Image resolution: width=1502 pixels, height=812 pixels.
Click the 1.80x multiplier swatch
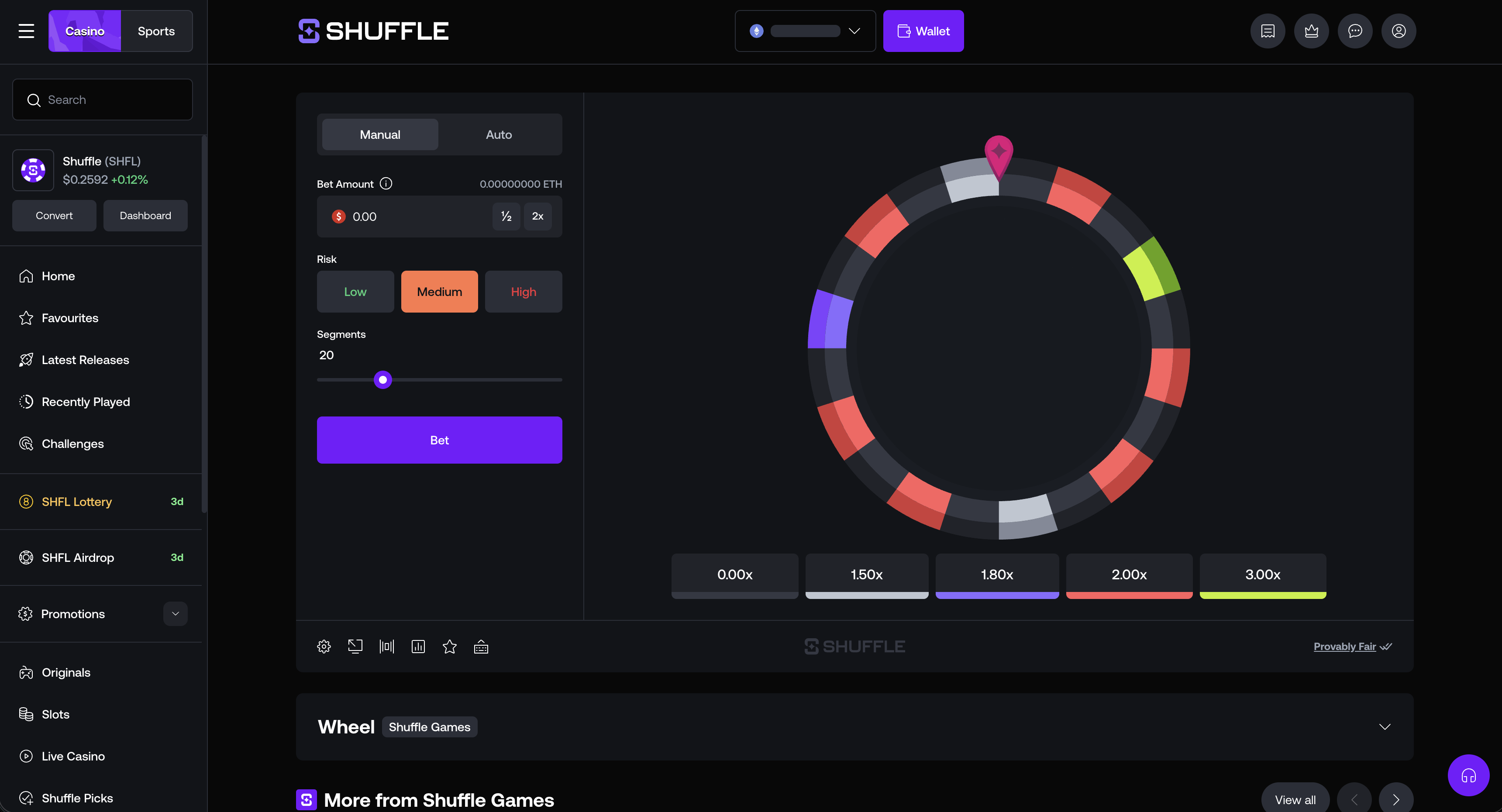click(998, 576)
